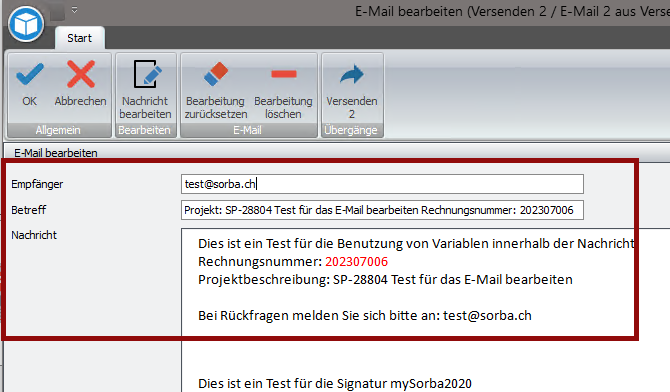Image resolution: width=670 pixels, height=392 pixels.
Task: Click the Bearbeiten ribbon group label
Action: coord(144,130)
